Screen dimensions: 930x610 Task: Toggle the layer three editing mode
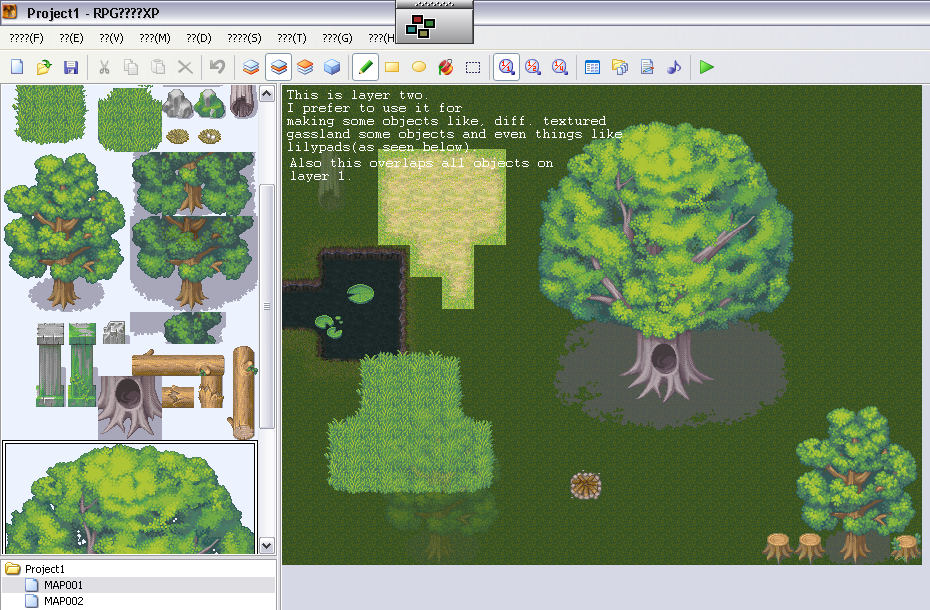tap(306, 67)
